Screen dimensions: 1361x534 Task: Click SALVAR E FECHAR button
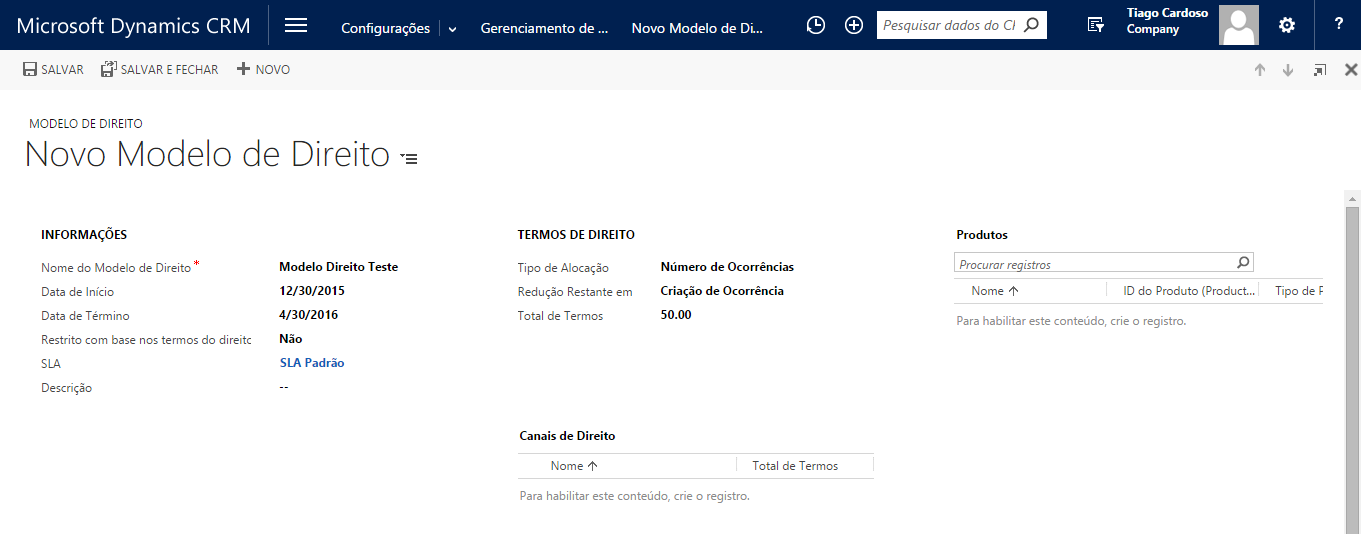(159, 70)
